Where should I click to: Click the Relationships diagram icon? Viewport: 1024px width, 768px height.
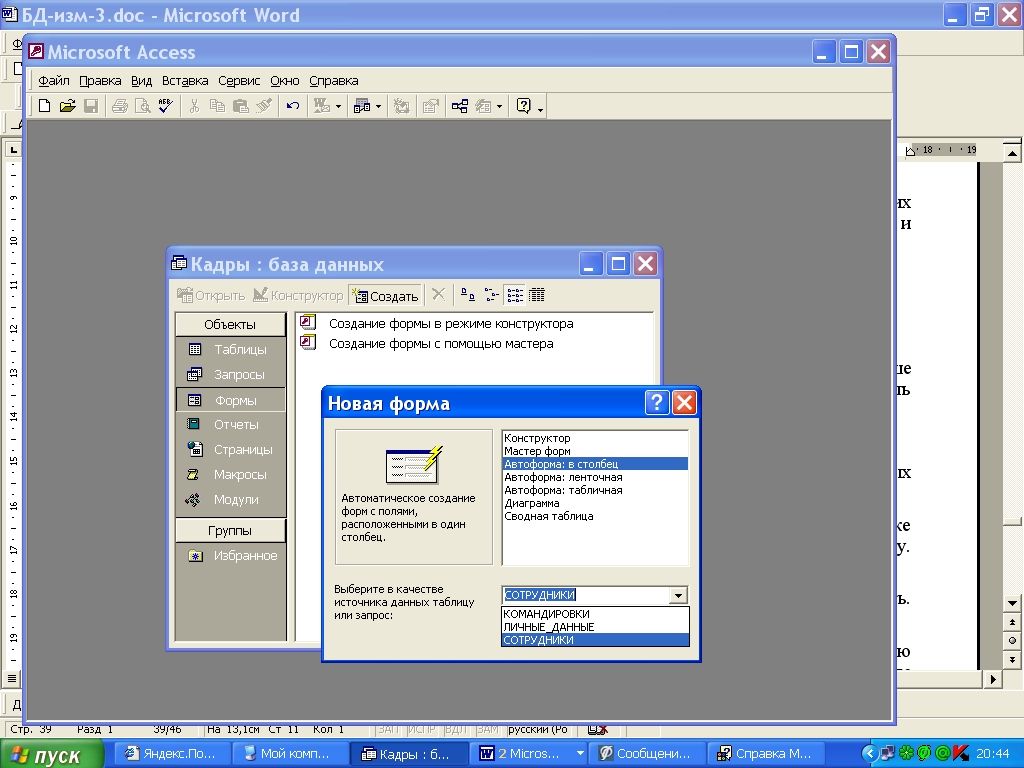tap(460, 106)
